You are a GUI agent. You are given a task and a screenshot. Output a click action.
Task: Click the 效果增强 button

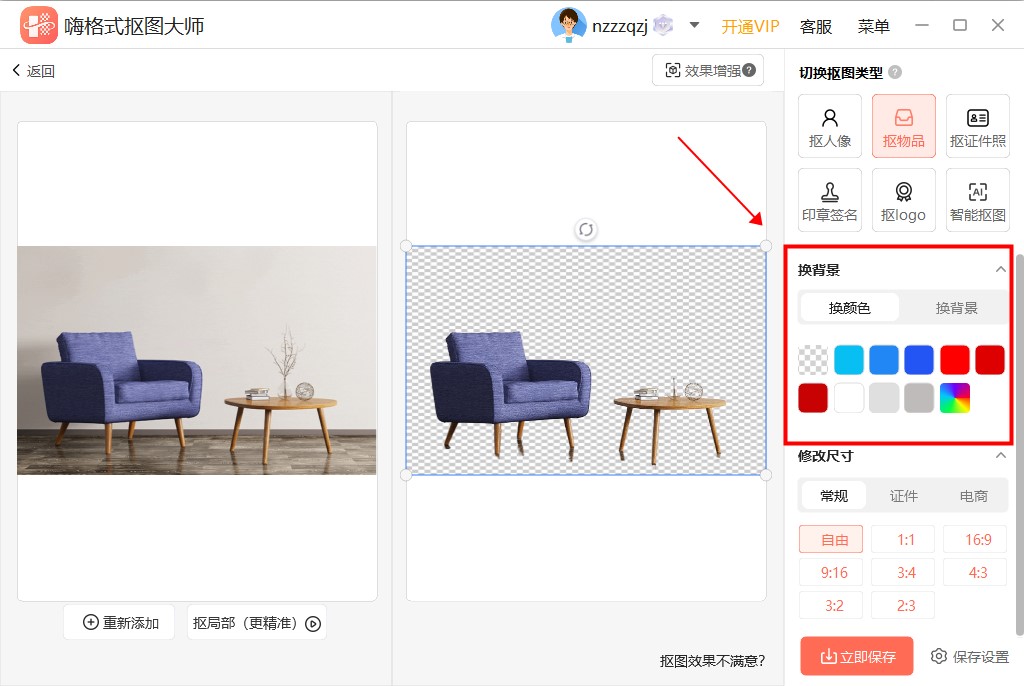click(708, 70)
